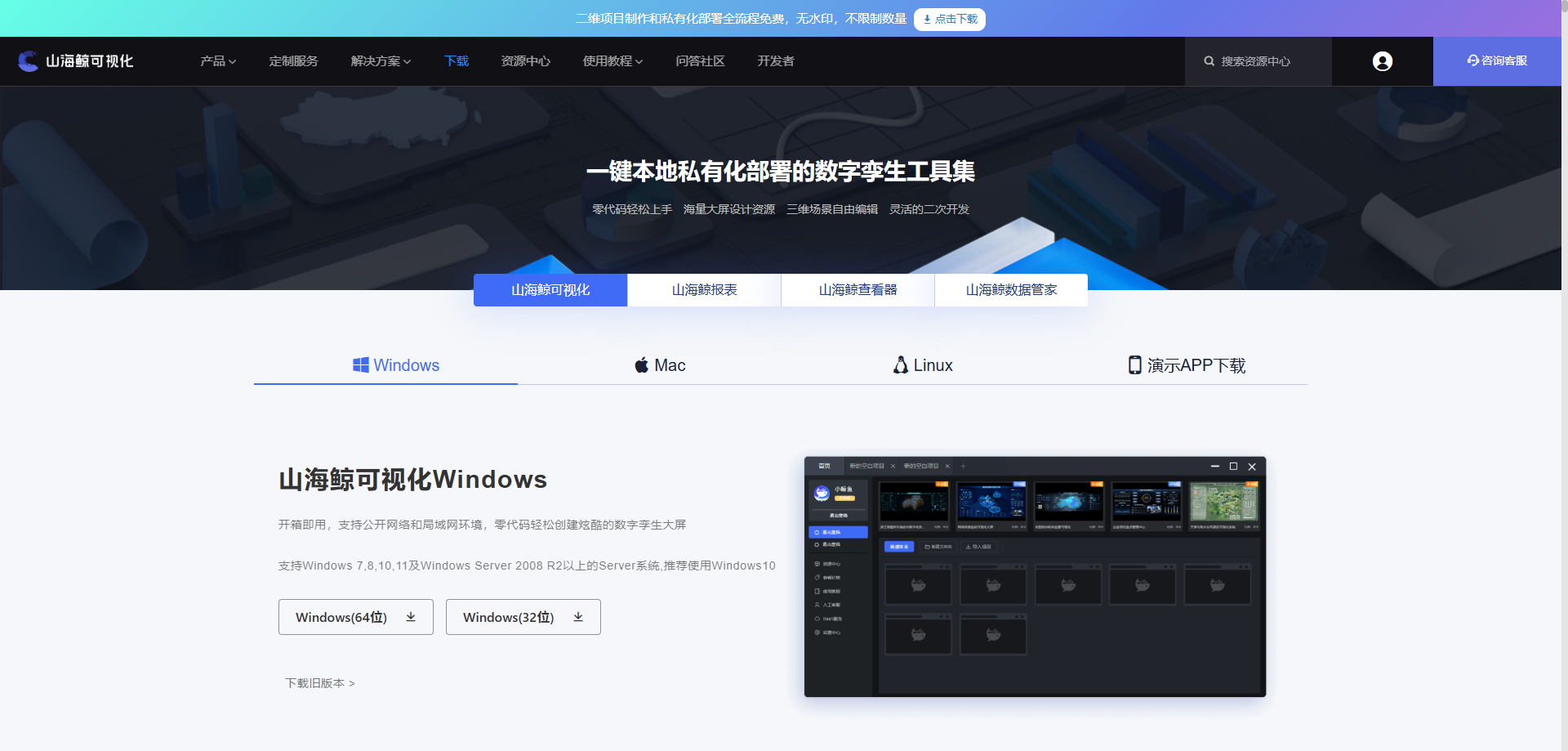The height and width of the screenshot is (751, 1568).
Task: Click the page vertical scrollbar
Action: click(x=1564, y=375)
